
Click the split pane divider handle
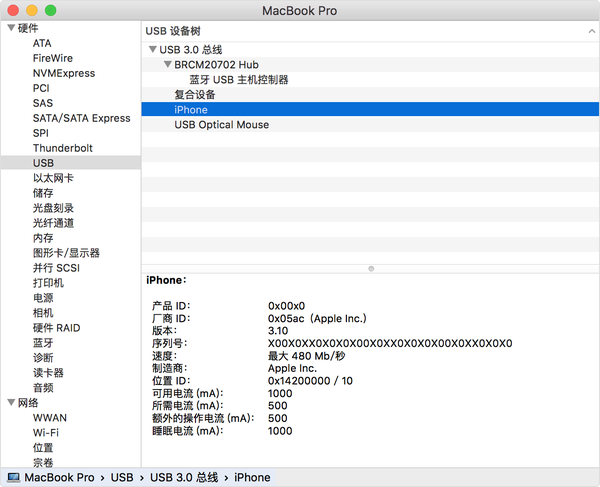(x=371, y=268)
